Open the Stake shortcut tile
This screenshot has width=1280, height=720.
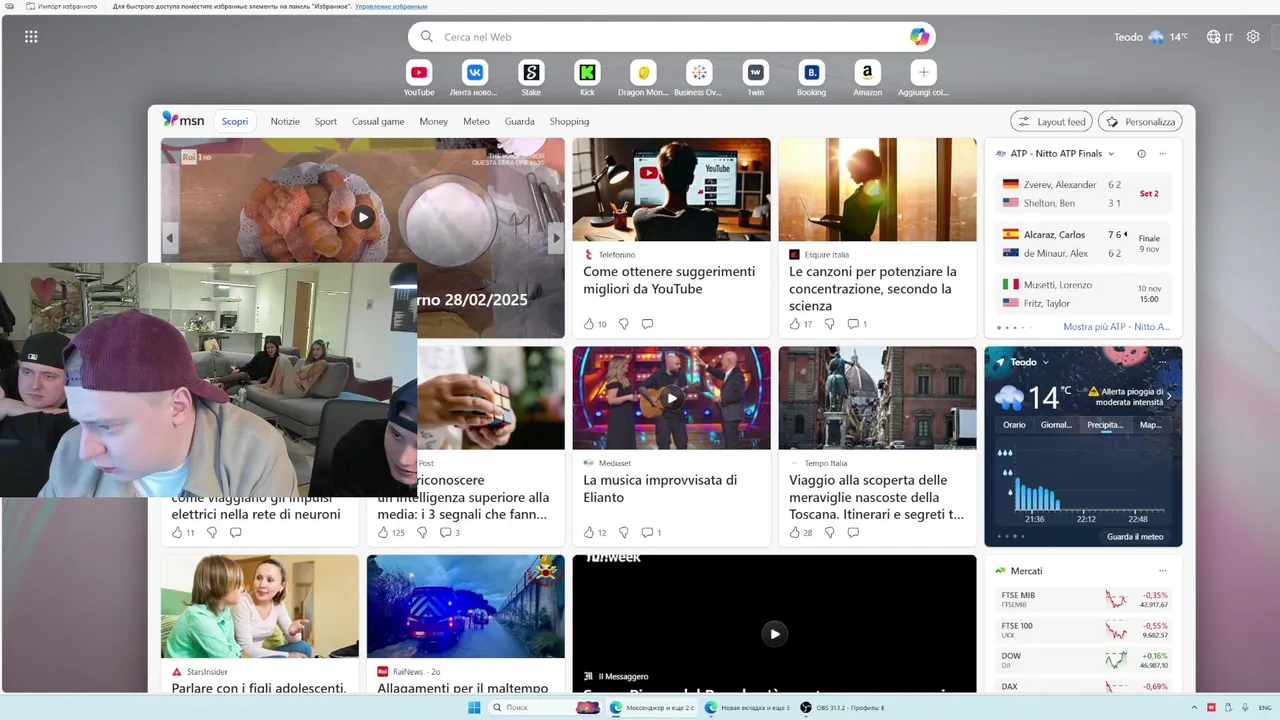click(x=531, y=72)
